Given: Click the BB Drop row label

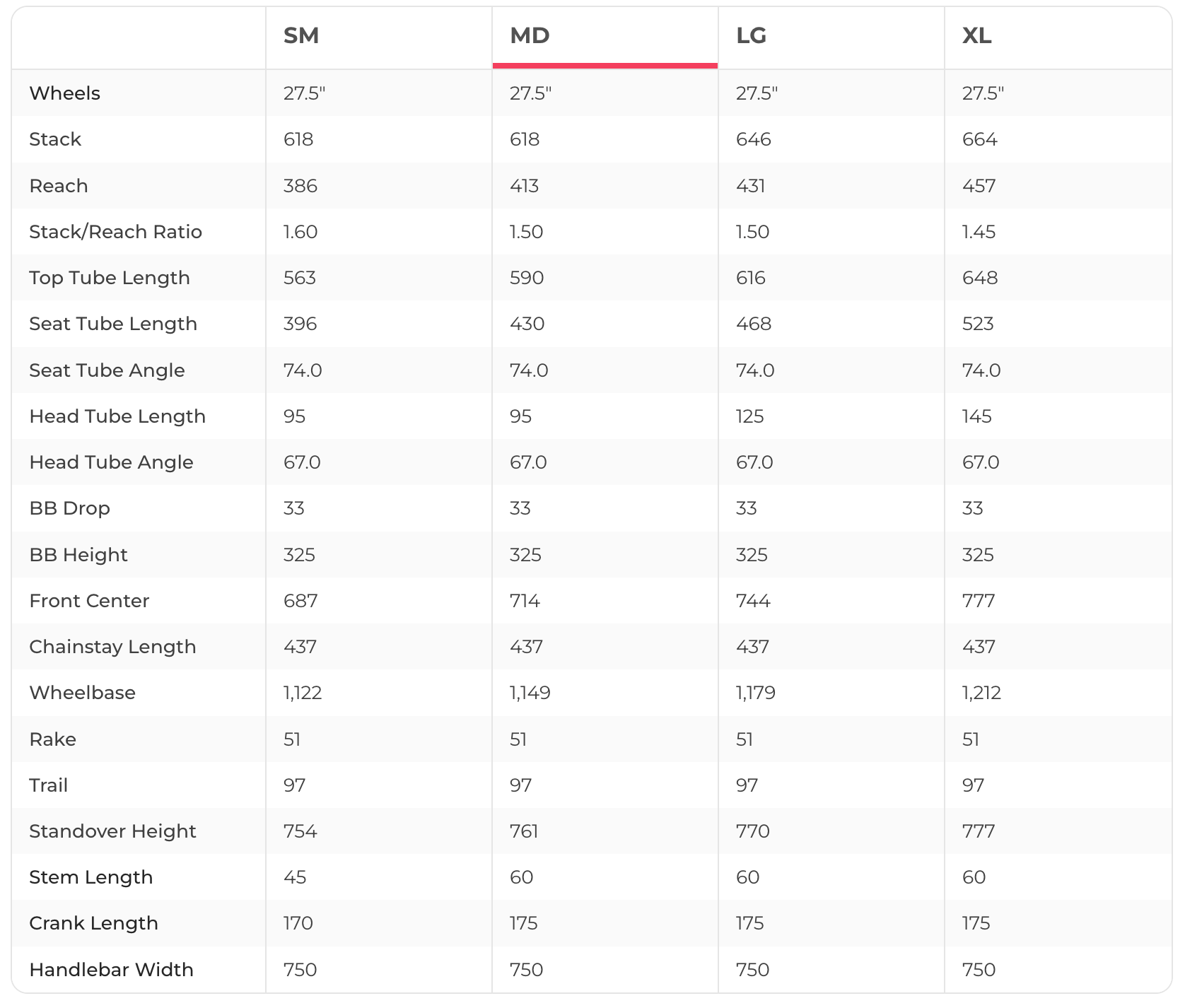Looking at the screenshot, I should coord(69,508).
